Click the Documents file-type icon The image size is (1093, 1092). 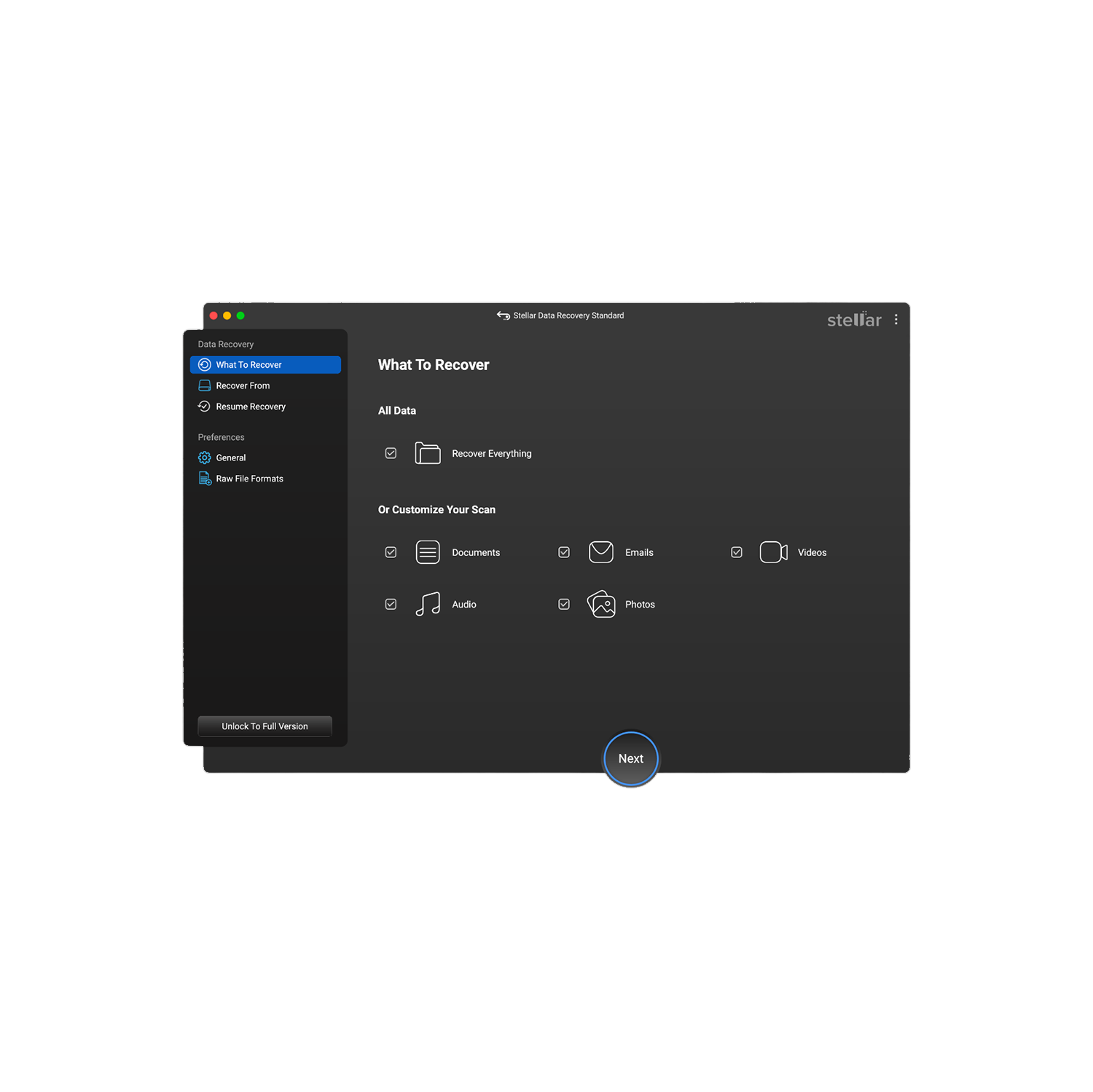coord(428,551)
